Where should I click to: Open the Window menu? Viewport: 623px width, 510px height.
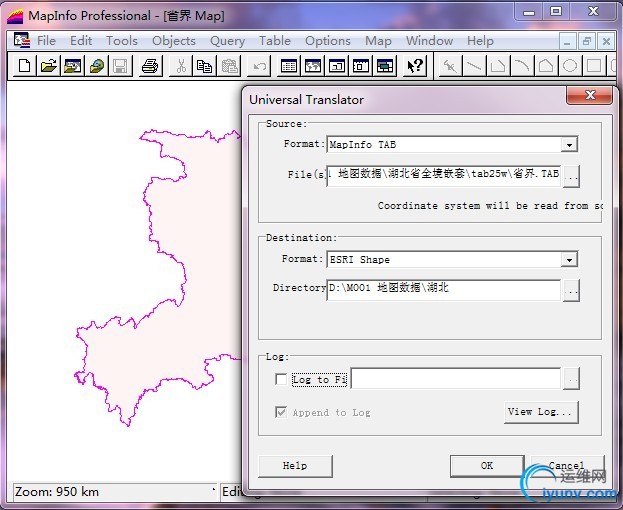point(429,41)
